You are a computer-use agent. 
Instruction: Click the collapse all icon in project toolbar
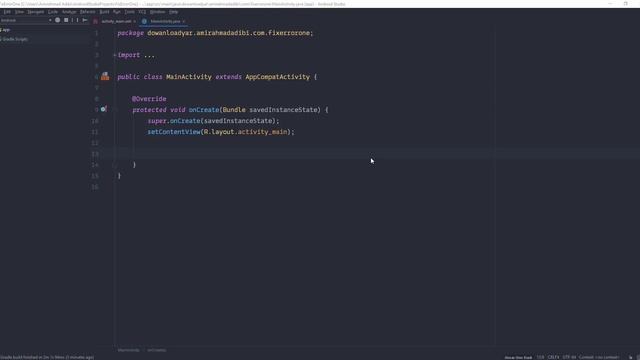[66, 20]
